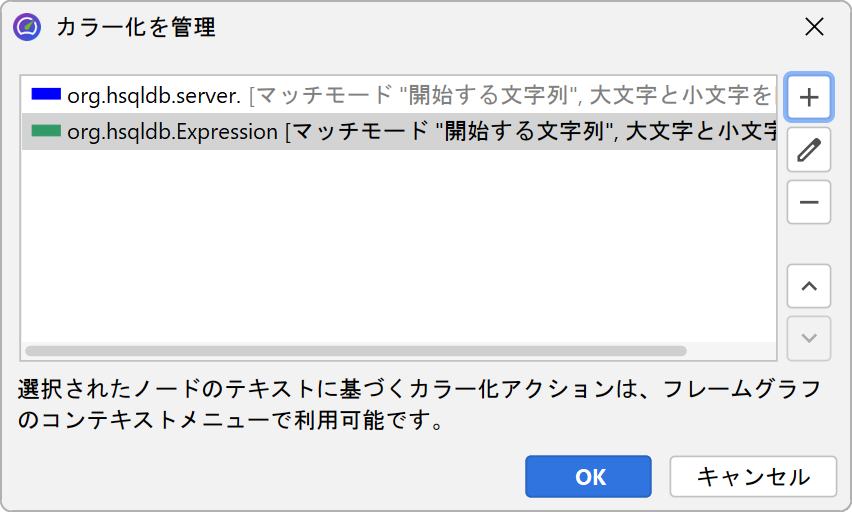852x512 pixels.
Task: Click the app icon in title bar
Action: pos(27,27)
